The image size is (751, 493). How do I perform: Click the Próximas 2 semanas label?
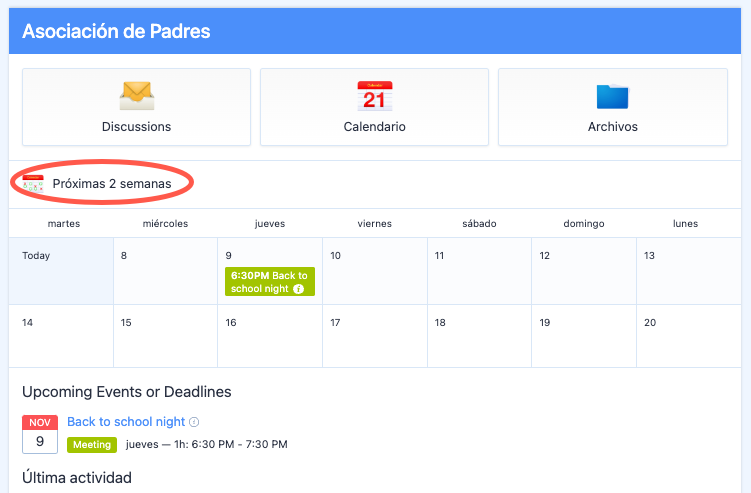111,184
